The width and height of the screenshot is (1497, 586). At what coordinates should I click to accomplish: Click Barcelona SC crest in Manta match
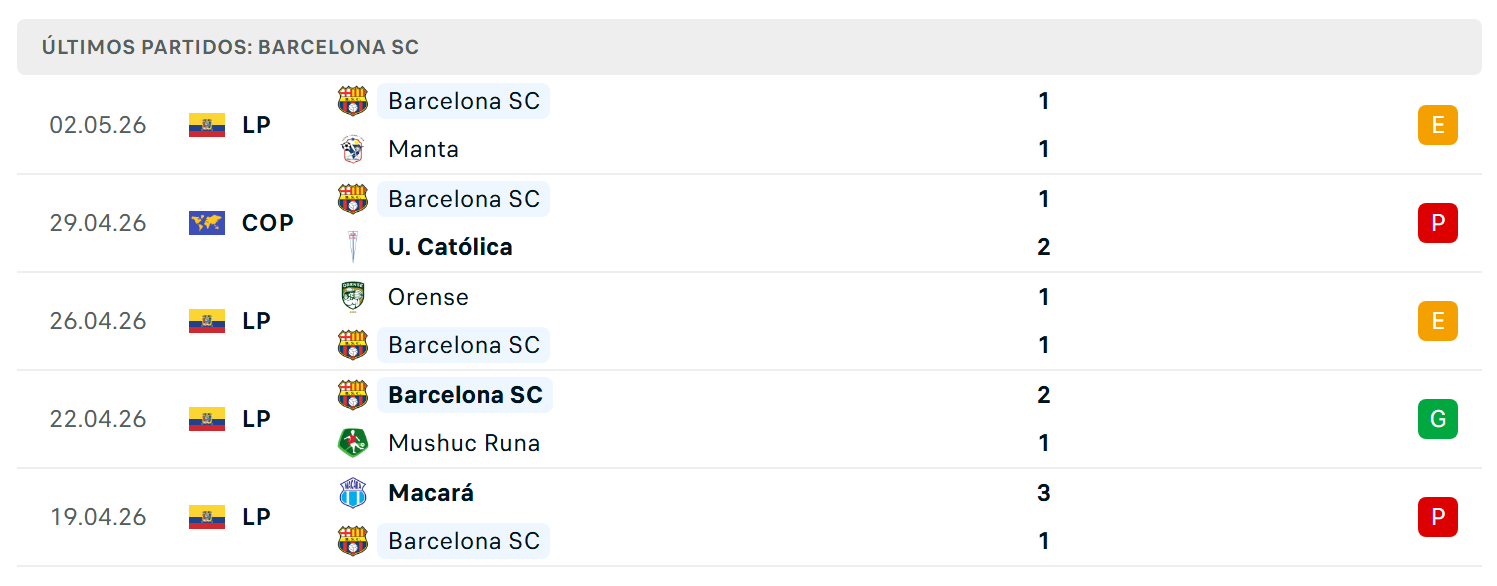tap(352, 101)
